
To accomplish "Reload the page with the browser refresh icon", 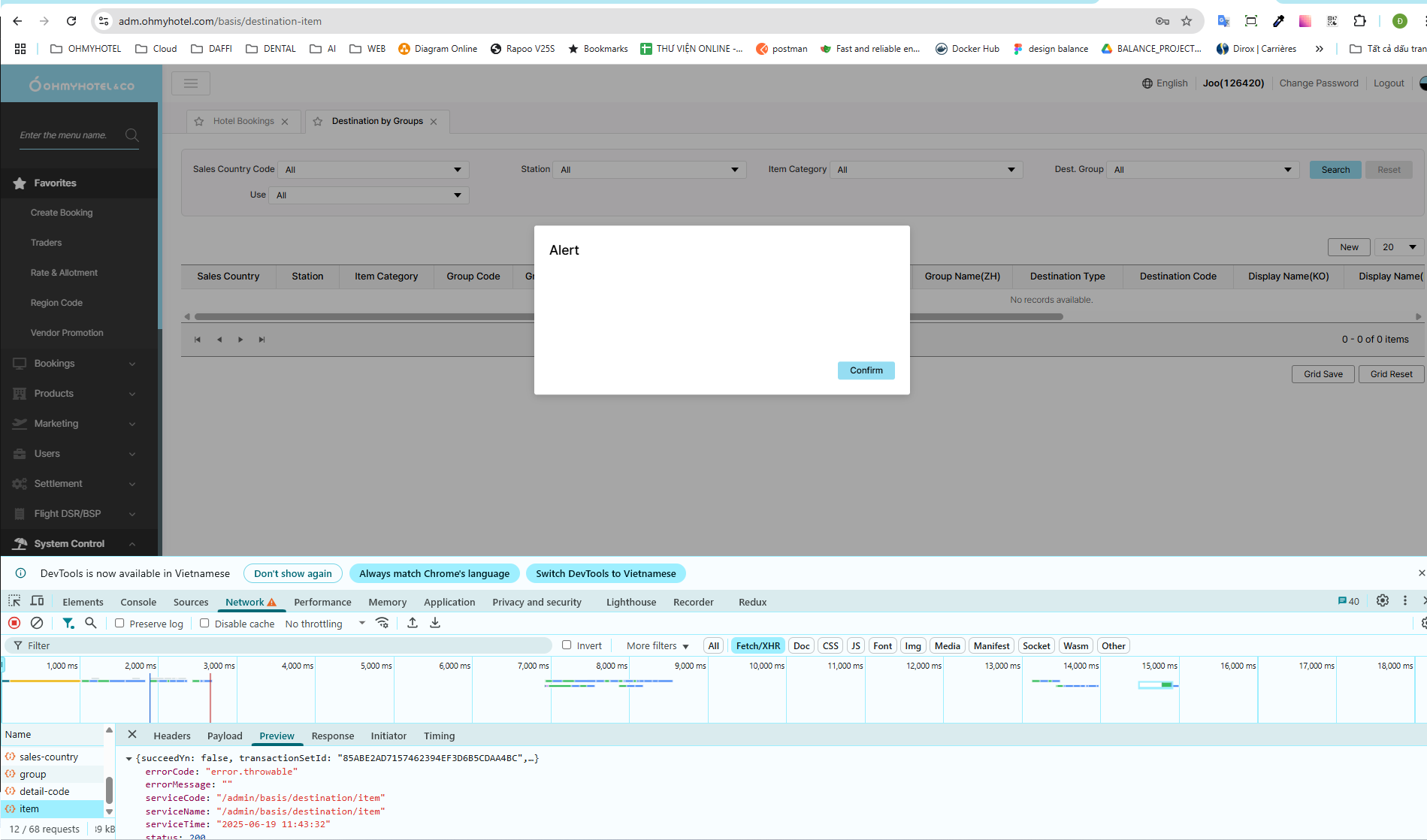I will tap(71, 21).
